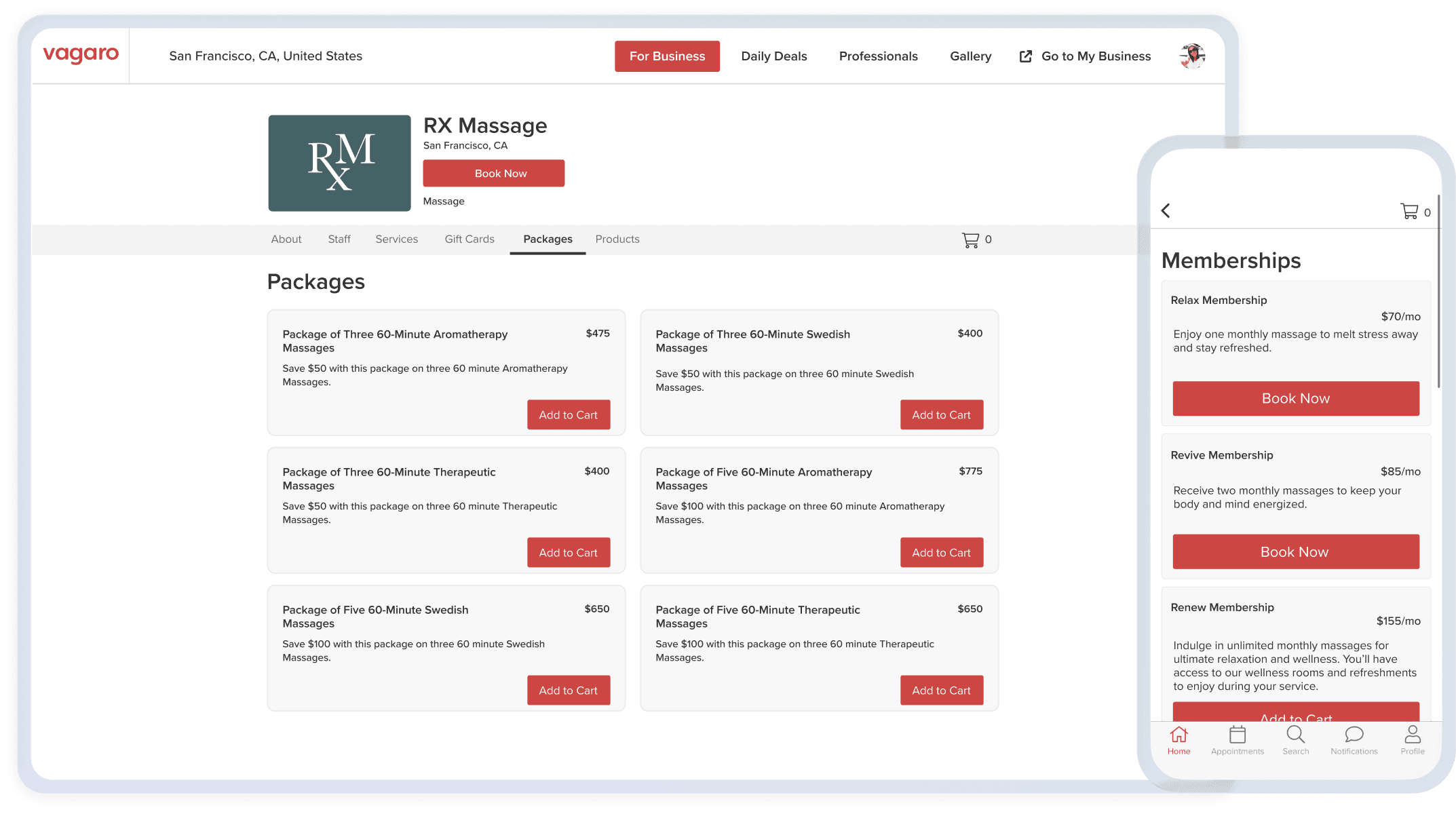Click the For Business button
Screen dimensions: 1456x814
(x=667, y=56)
